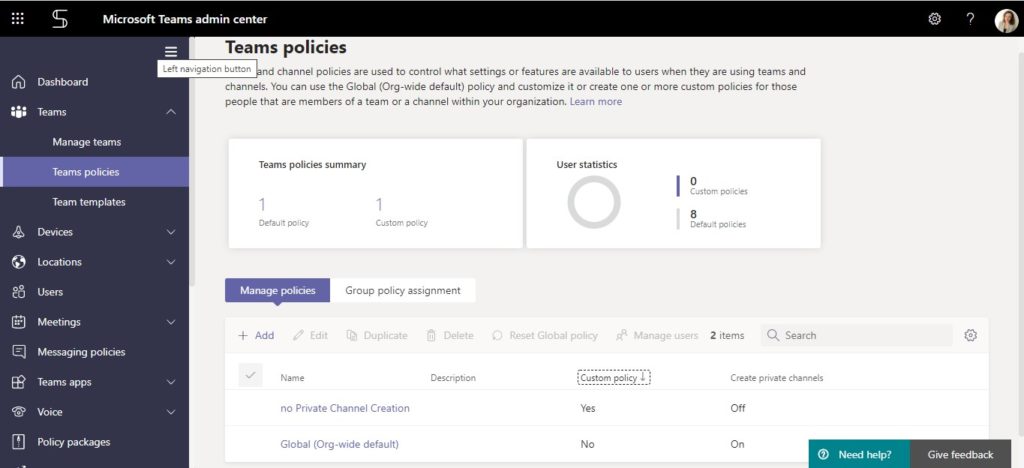Open the Learn more link

596,102
